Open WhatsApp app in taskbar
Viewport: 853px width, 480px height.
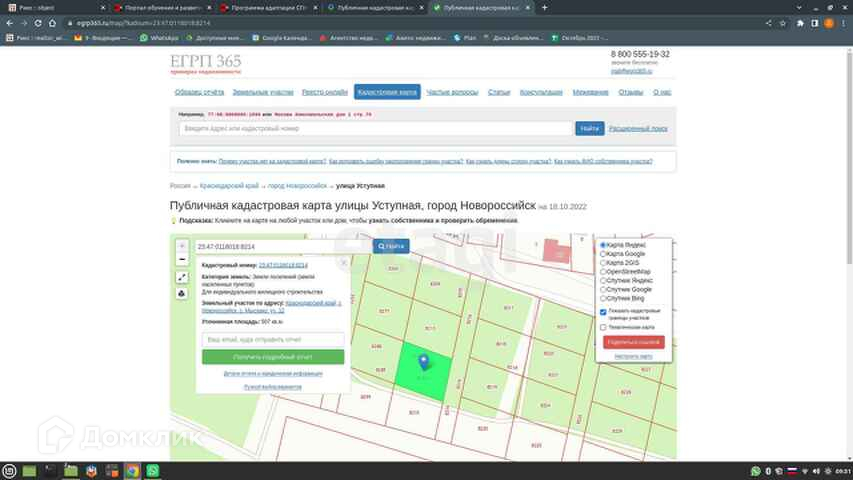153,471
